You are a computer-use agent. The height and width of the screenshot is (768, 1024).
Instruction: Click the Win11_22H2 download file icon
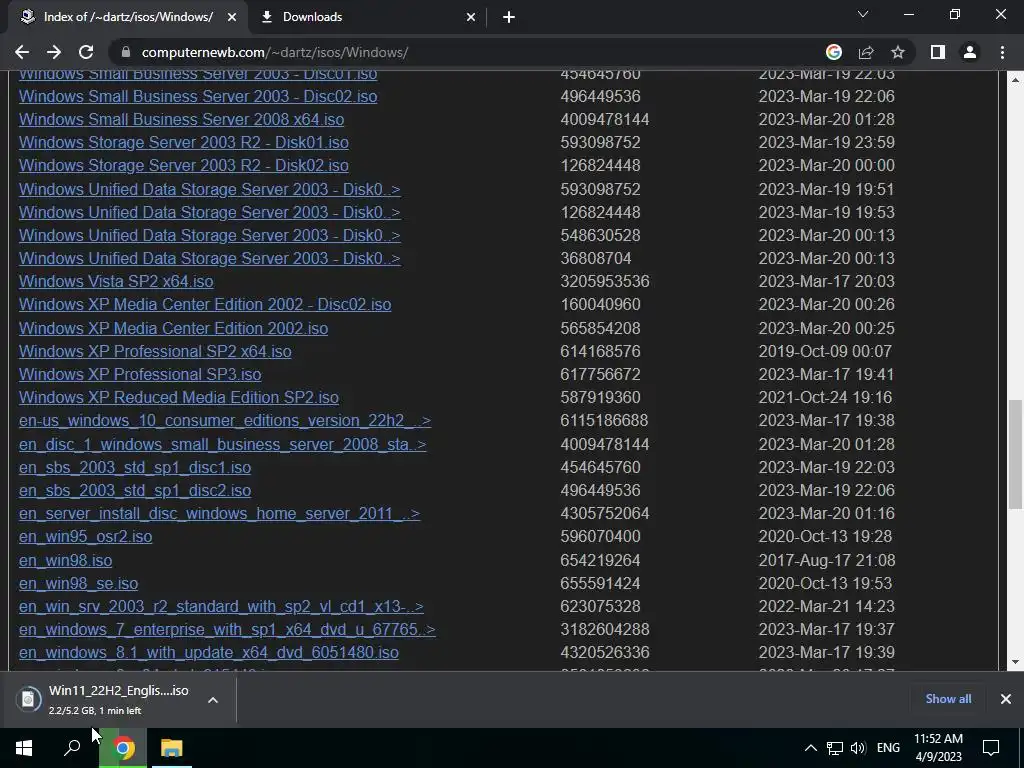click(x=28, y=699)
